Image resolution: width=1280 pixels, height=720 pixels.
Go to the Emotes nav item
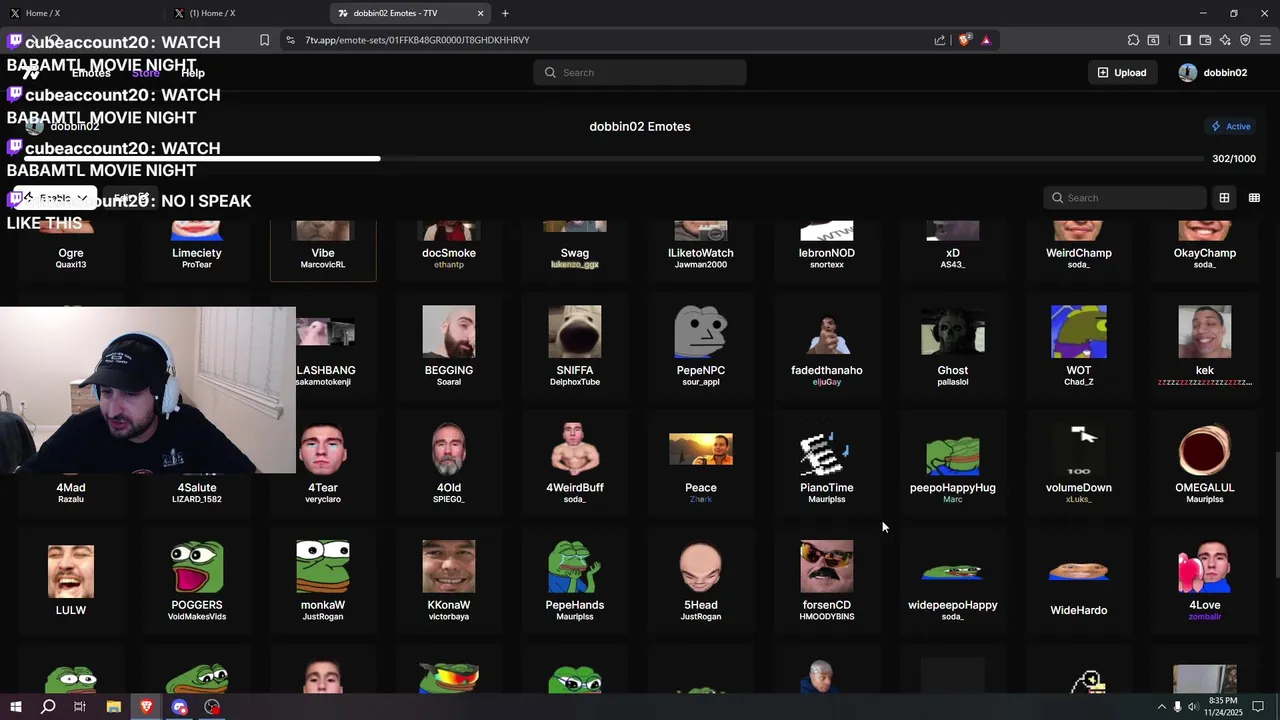91,73
